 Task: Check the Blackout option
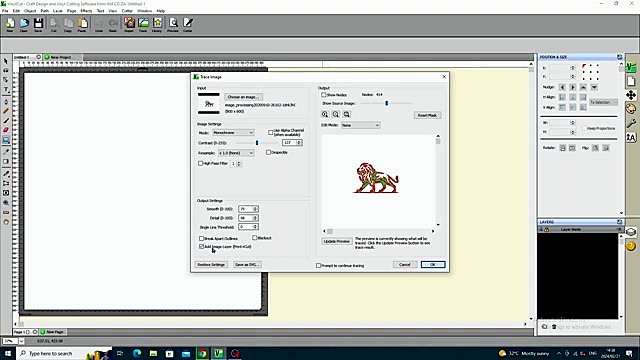pos(255,238)
